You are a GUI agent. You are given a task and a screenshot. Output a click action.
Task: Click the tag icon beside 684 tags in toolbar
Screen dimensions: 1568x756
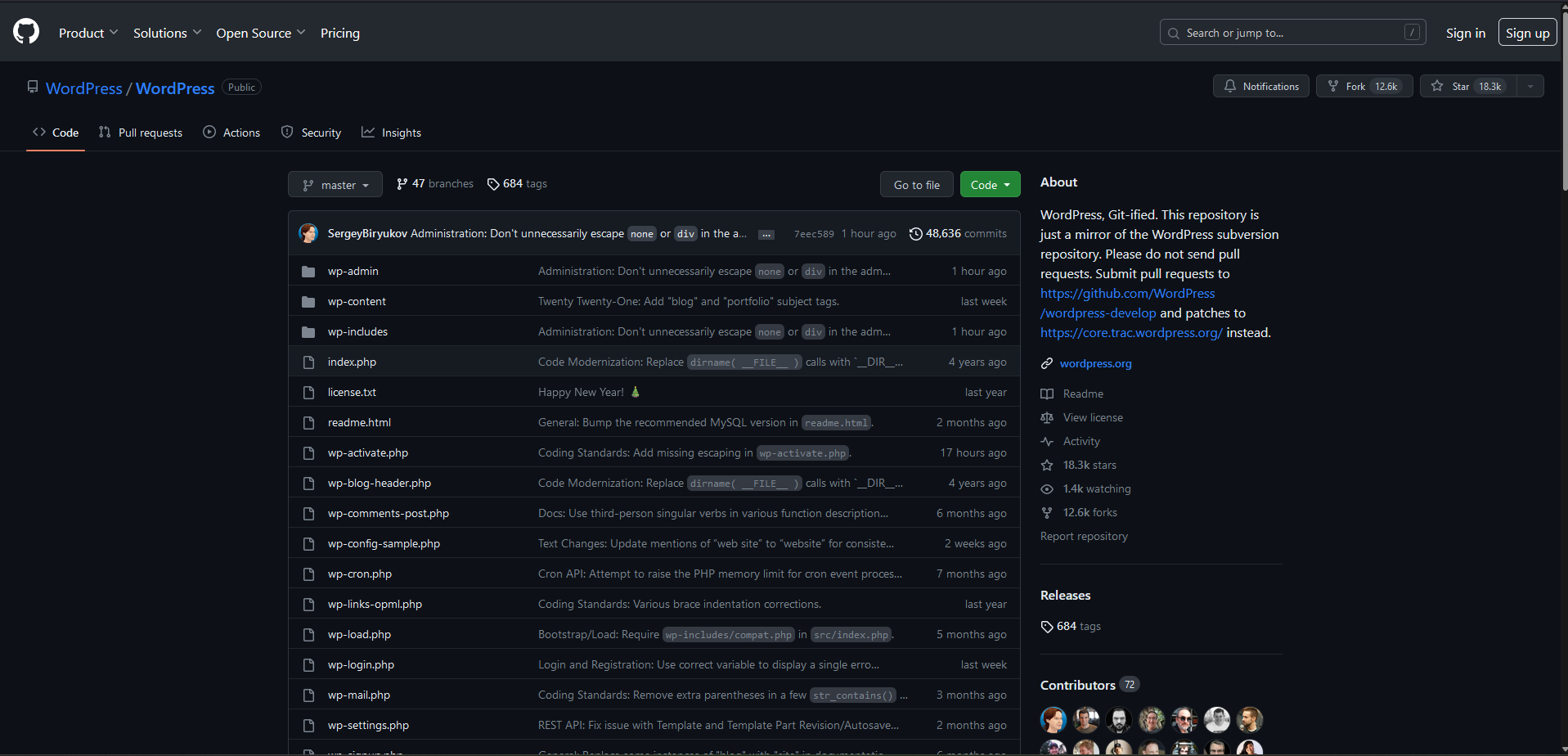tap(493, 184)
